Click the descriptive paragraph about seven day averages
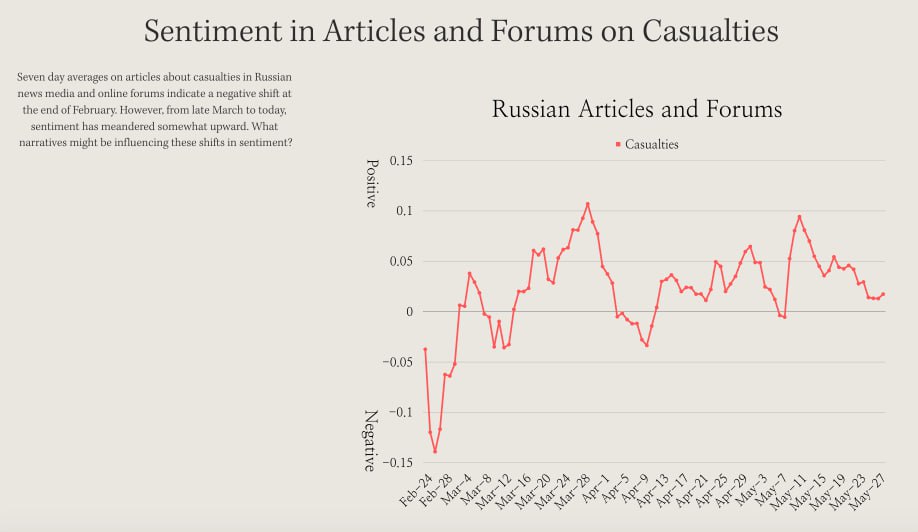 tap(155, 109)
